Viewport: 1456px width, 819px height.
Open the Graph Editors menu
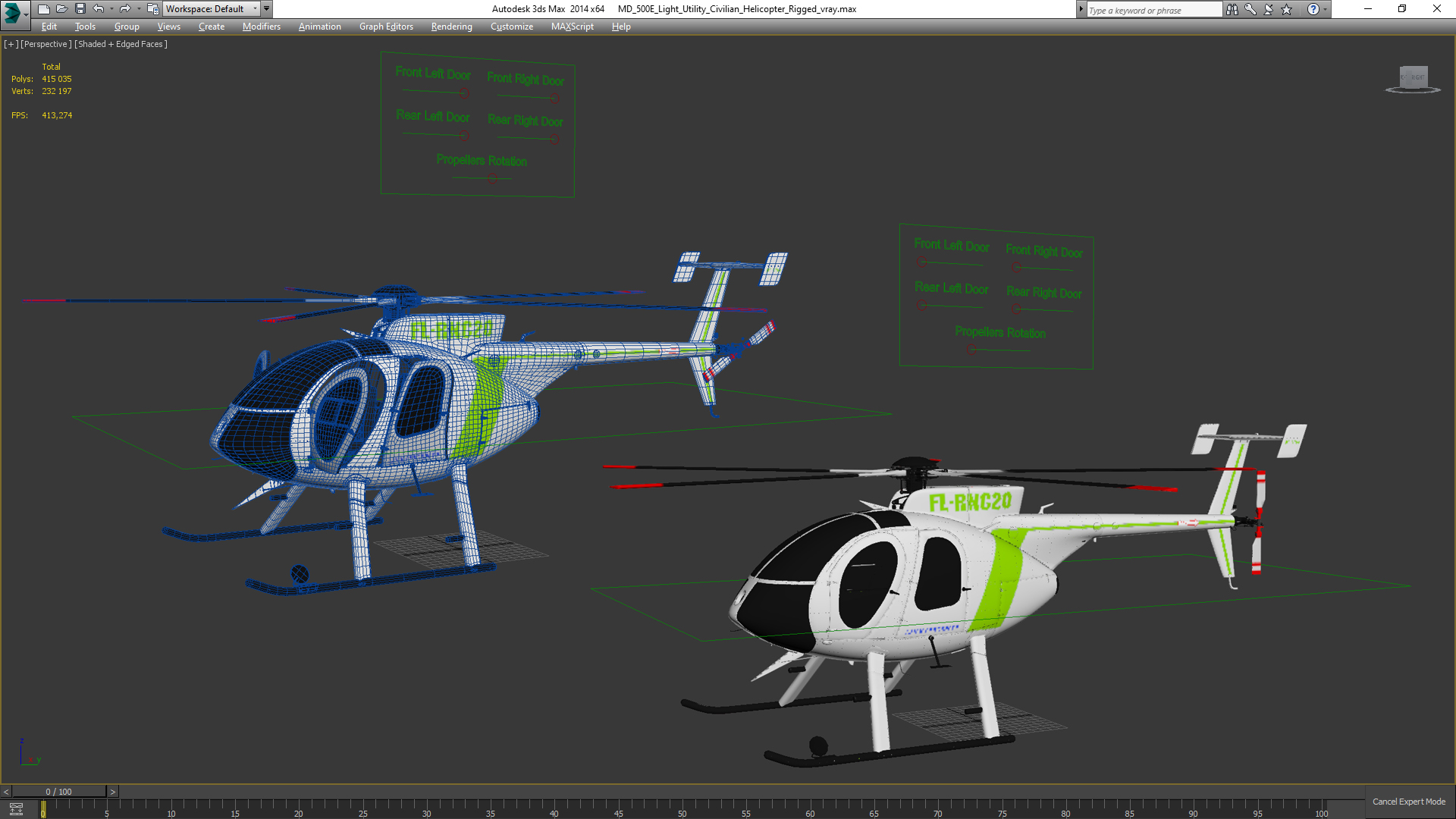pyautogui.click(x=386, y=27)
